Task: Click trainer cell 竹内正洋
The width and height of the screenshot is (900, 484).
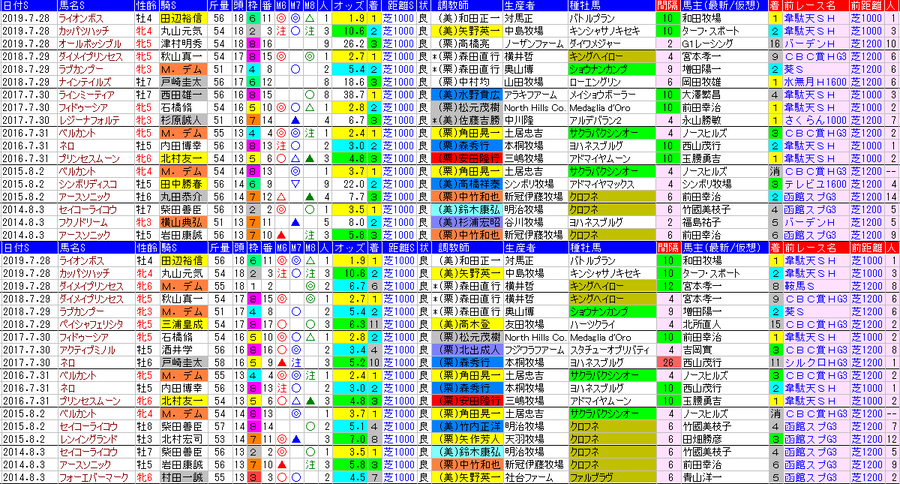Action: 467,427
